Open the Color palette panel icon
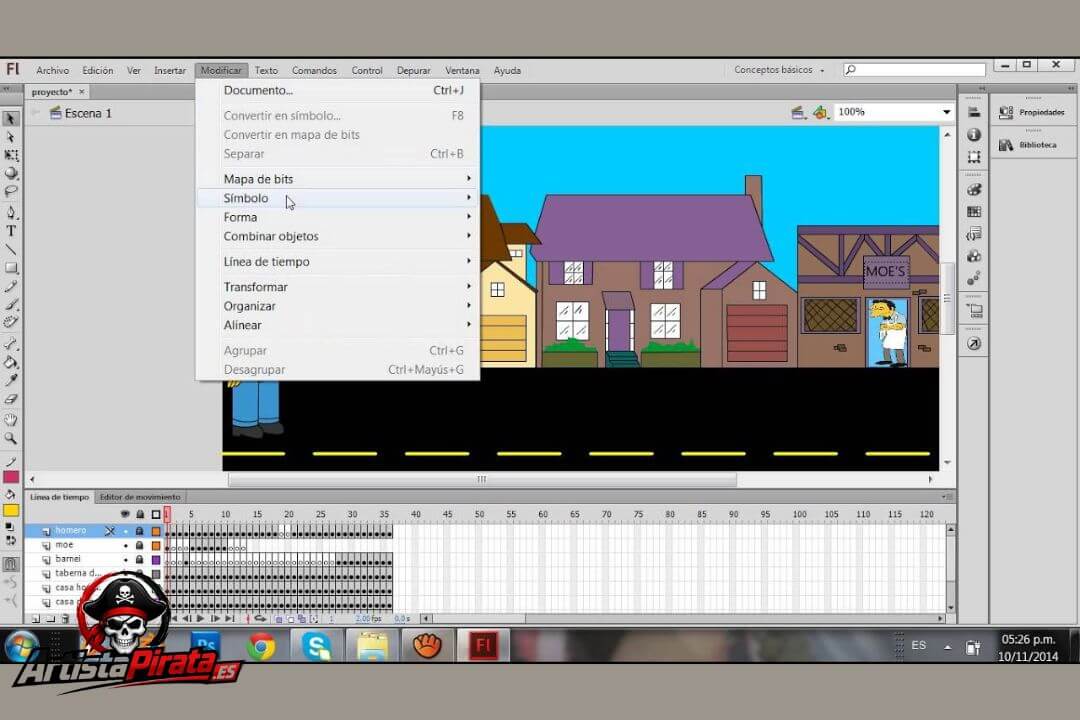The width and height of the screenshot is (1080, 720). (973, 189)
